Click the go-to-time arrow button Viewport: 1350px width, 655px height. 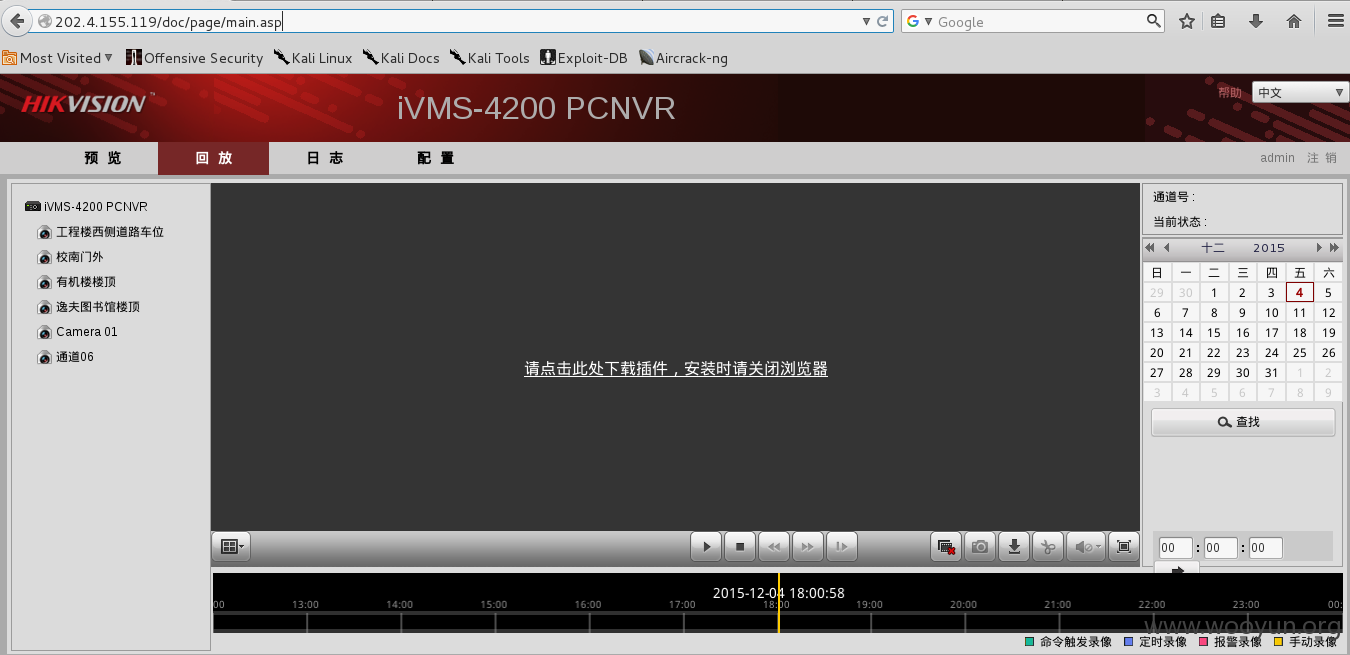(1177, 569)
